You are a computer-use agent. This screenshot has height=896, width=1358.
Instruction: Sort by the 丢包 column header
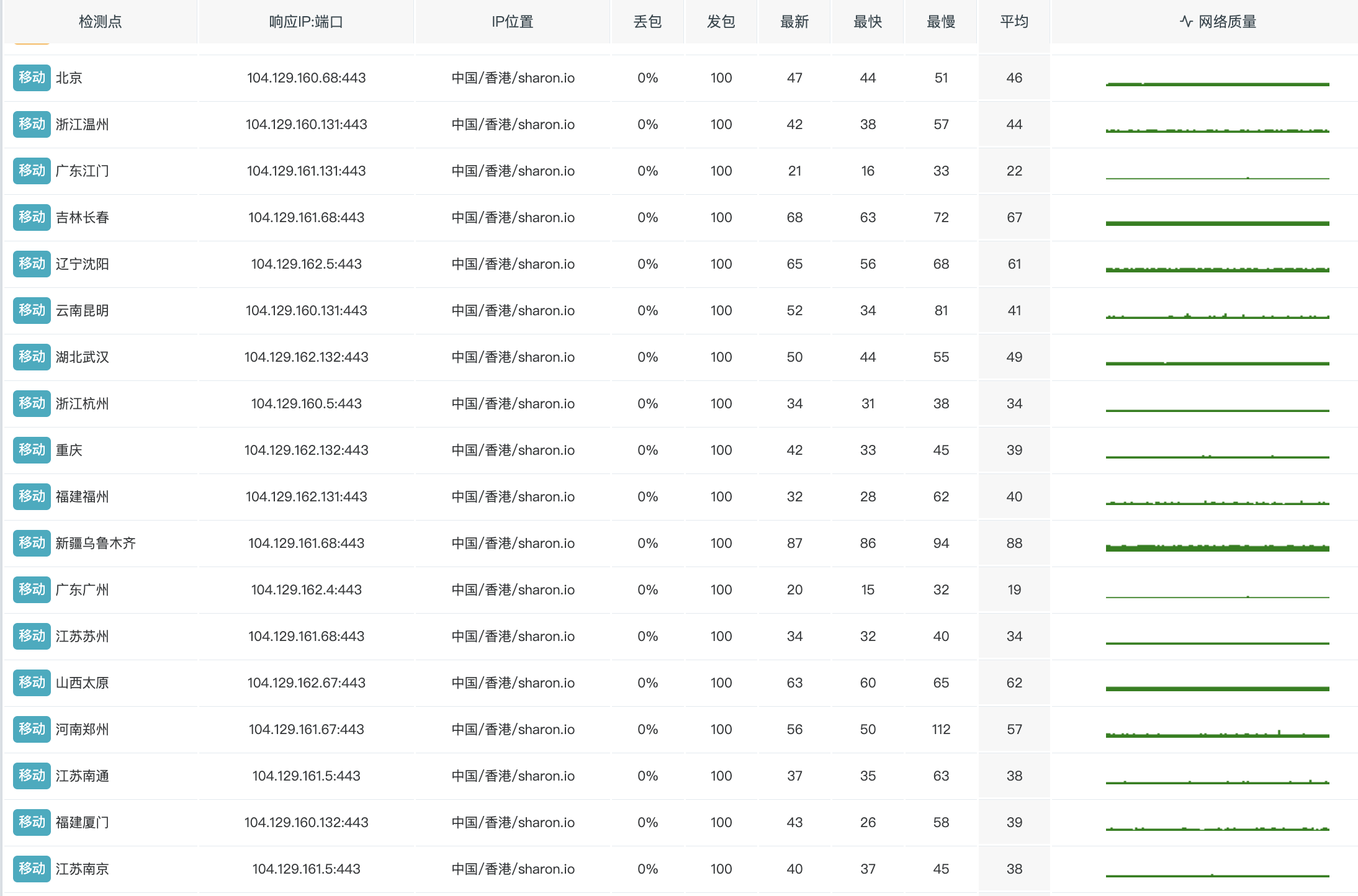pyautogui.click(x=647, y=22)
